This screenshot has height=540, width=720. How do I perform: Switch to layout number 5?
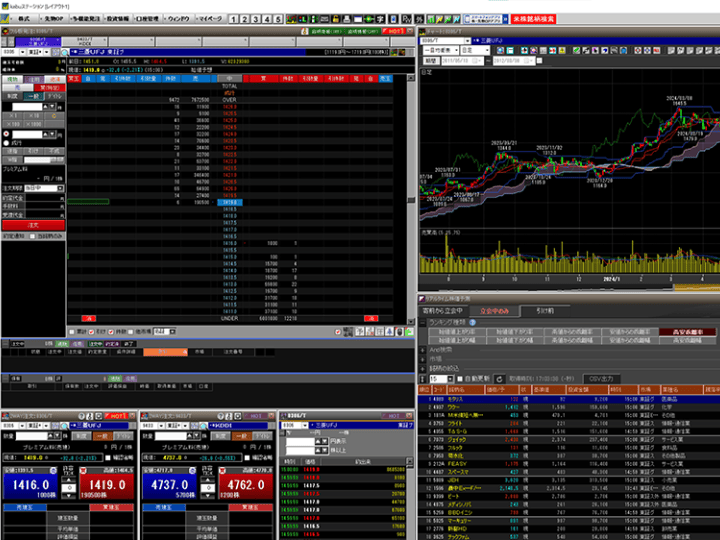click(278, 19)
